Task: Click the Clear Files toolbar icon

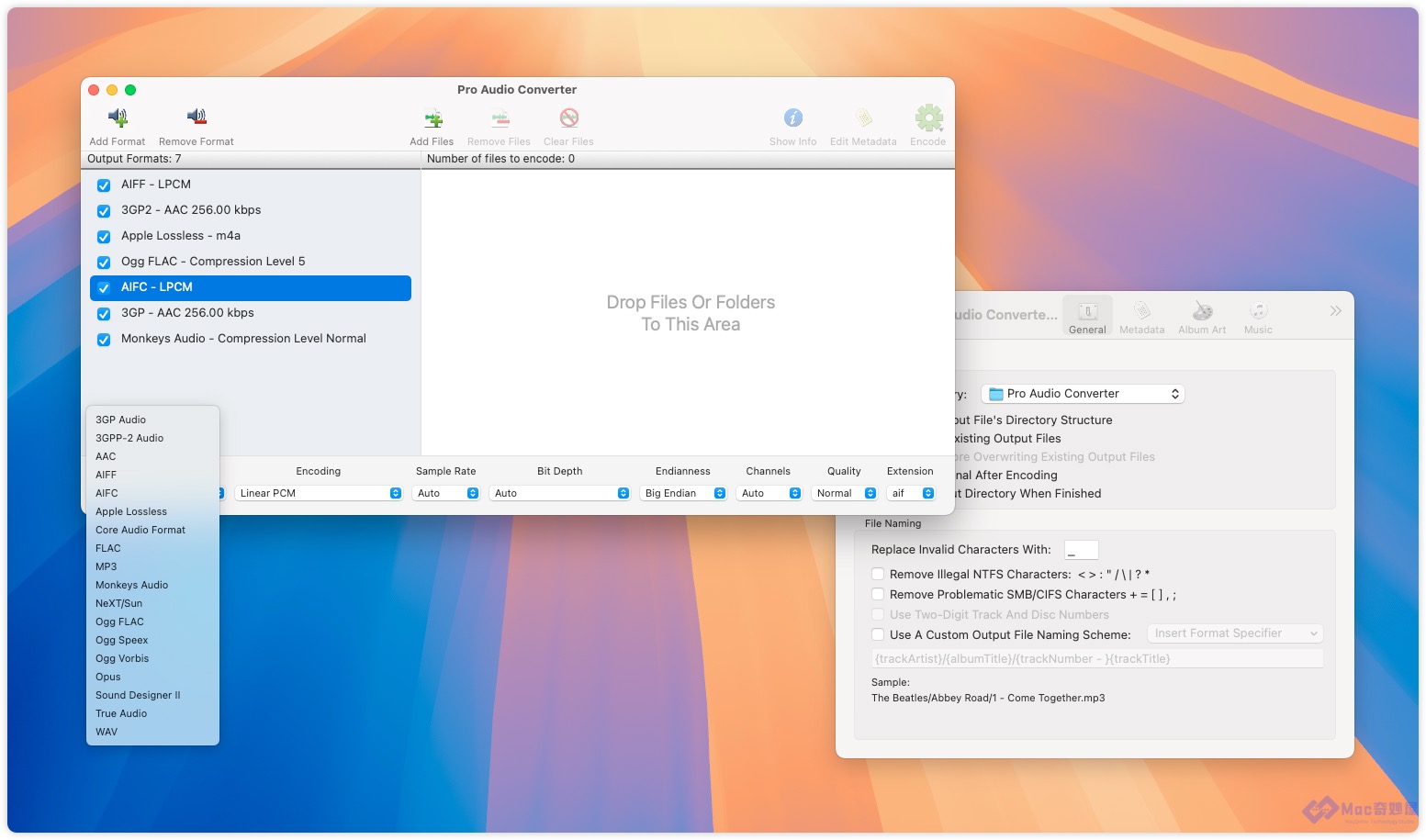Action: [569, 118]
